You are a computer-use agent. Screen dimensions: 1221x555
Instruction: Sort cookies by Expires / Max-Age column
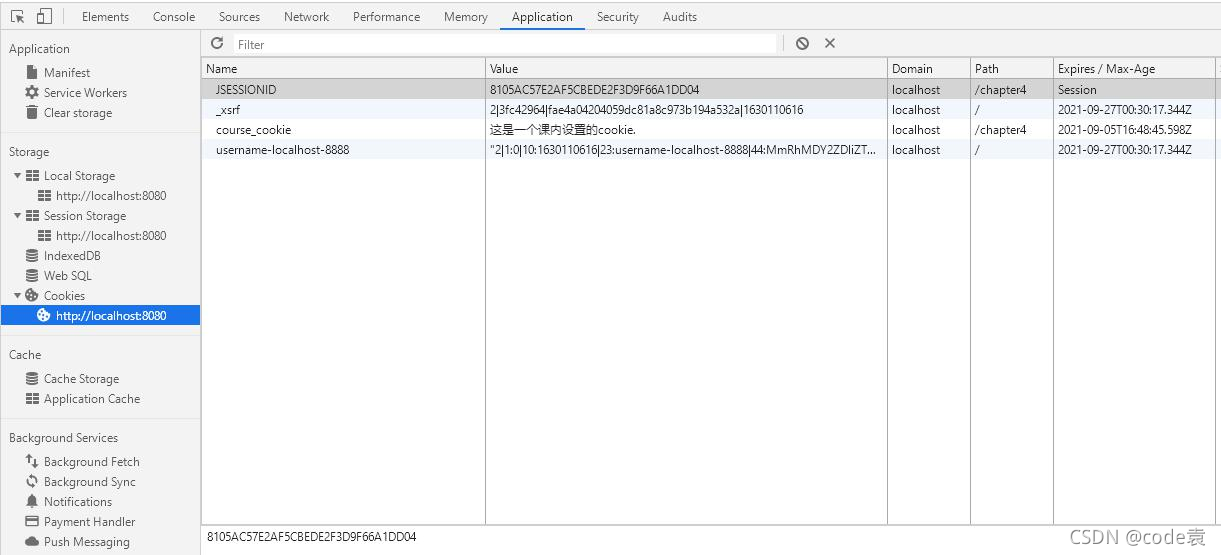(x=1105, y=69)
